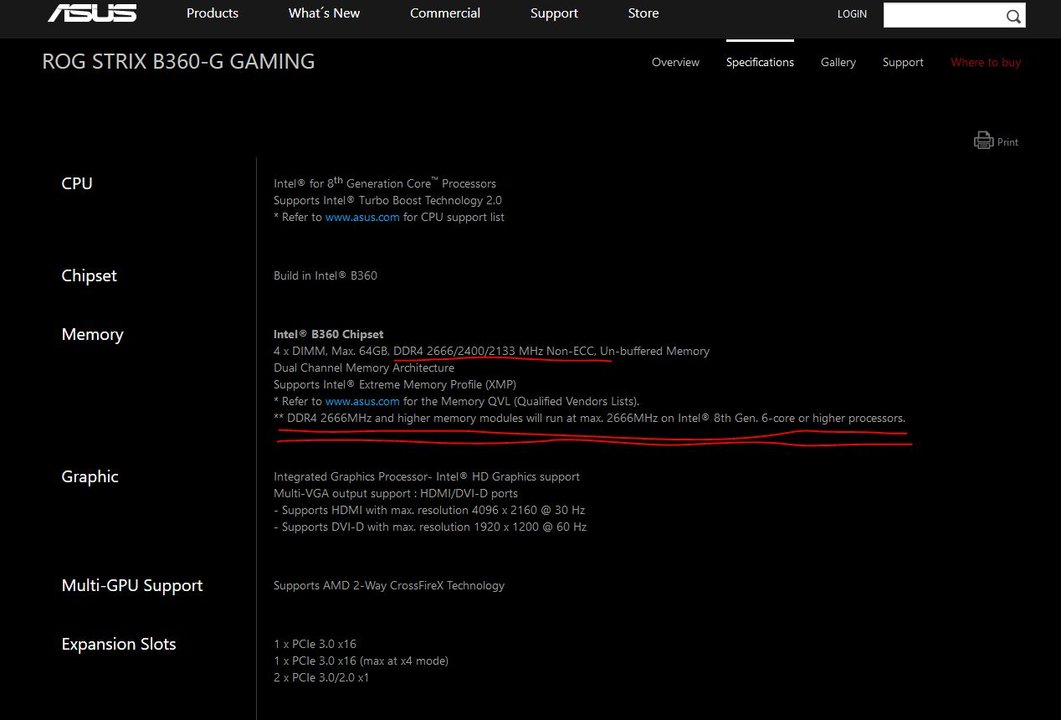Open the product Support tab

pyautogui.click(x=903, y=62)
